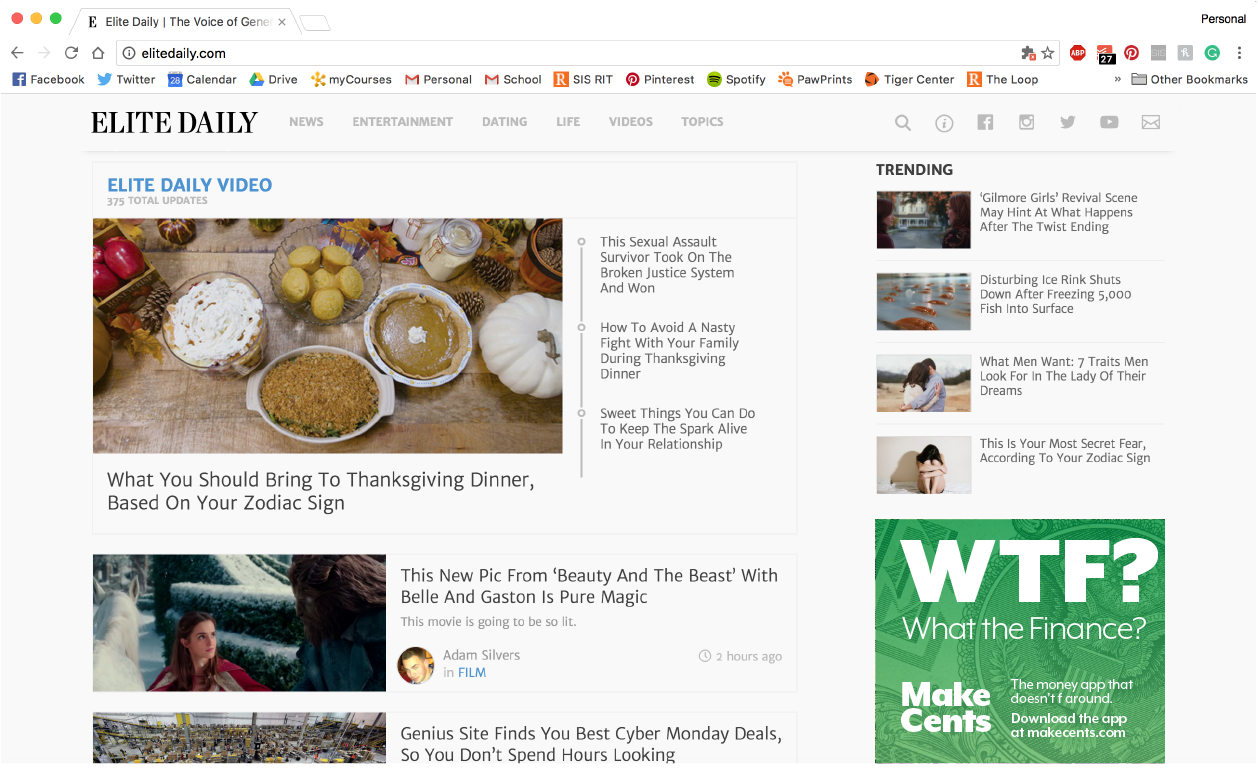This screenshot has height=770, width=1258.
Task: Open the ELITE DAILY VIDEO section heading
Action: (189, 185)
